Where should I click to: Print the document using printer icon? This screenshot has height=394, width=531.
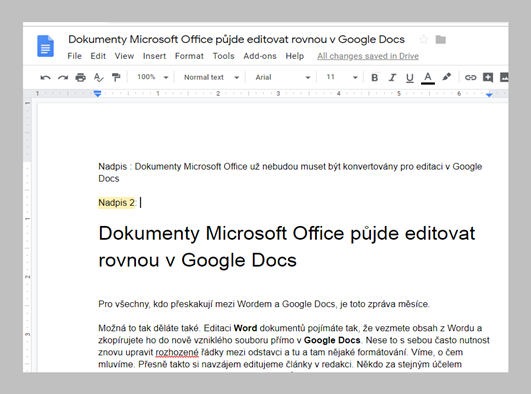pos(81,78)
